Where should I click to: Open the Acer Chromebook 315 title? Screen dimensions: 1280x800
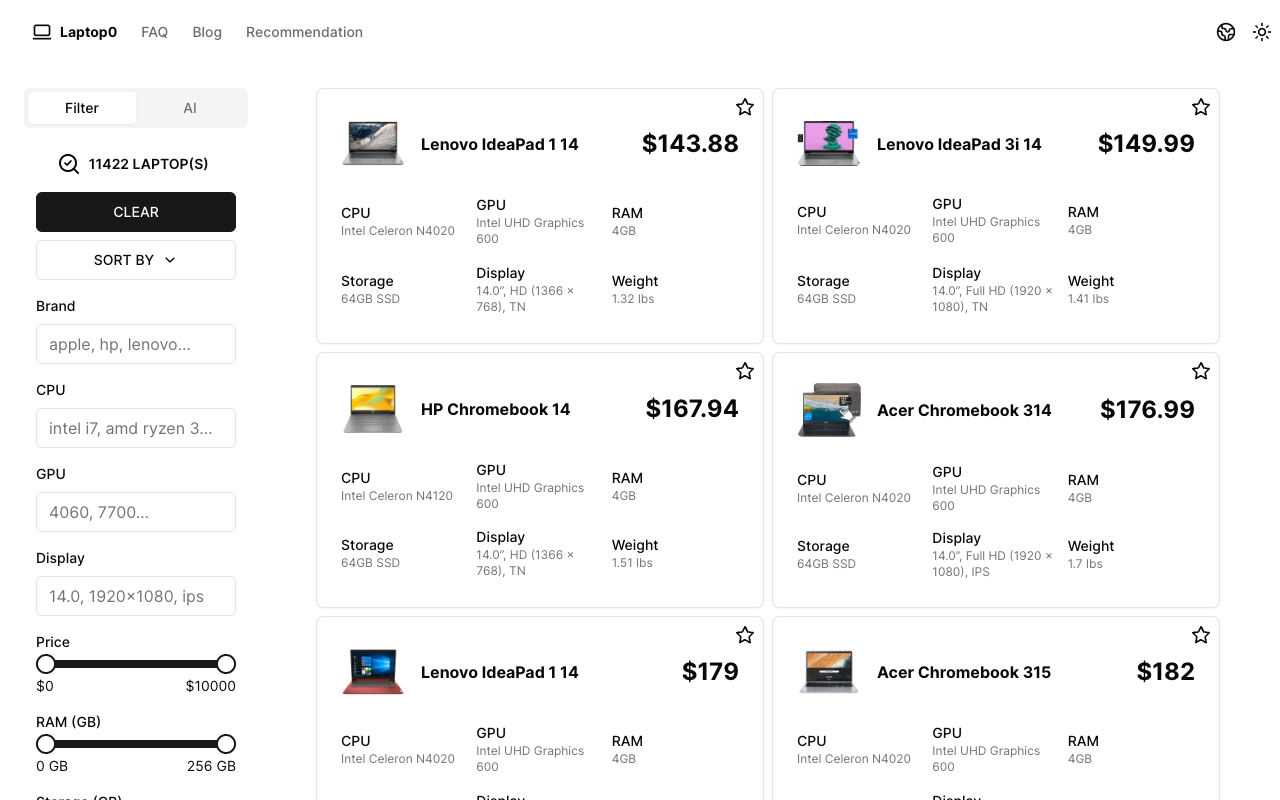(x=964, y=672)
